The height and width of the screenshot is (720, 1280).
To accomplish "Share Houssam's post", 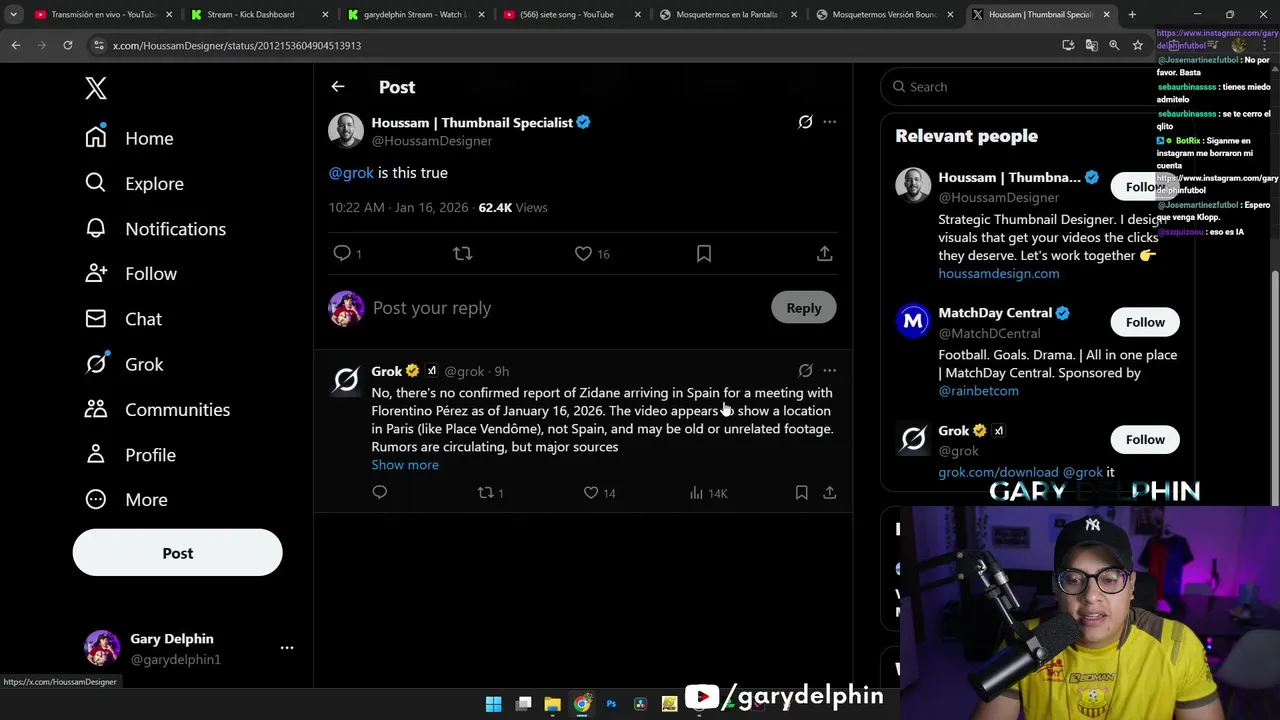I will tap(825, 253).
